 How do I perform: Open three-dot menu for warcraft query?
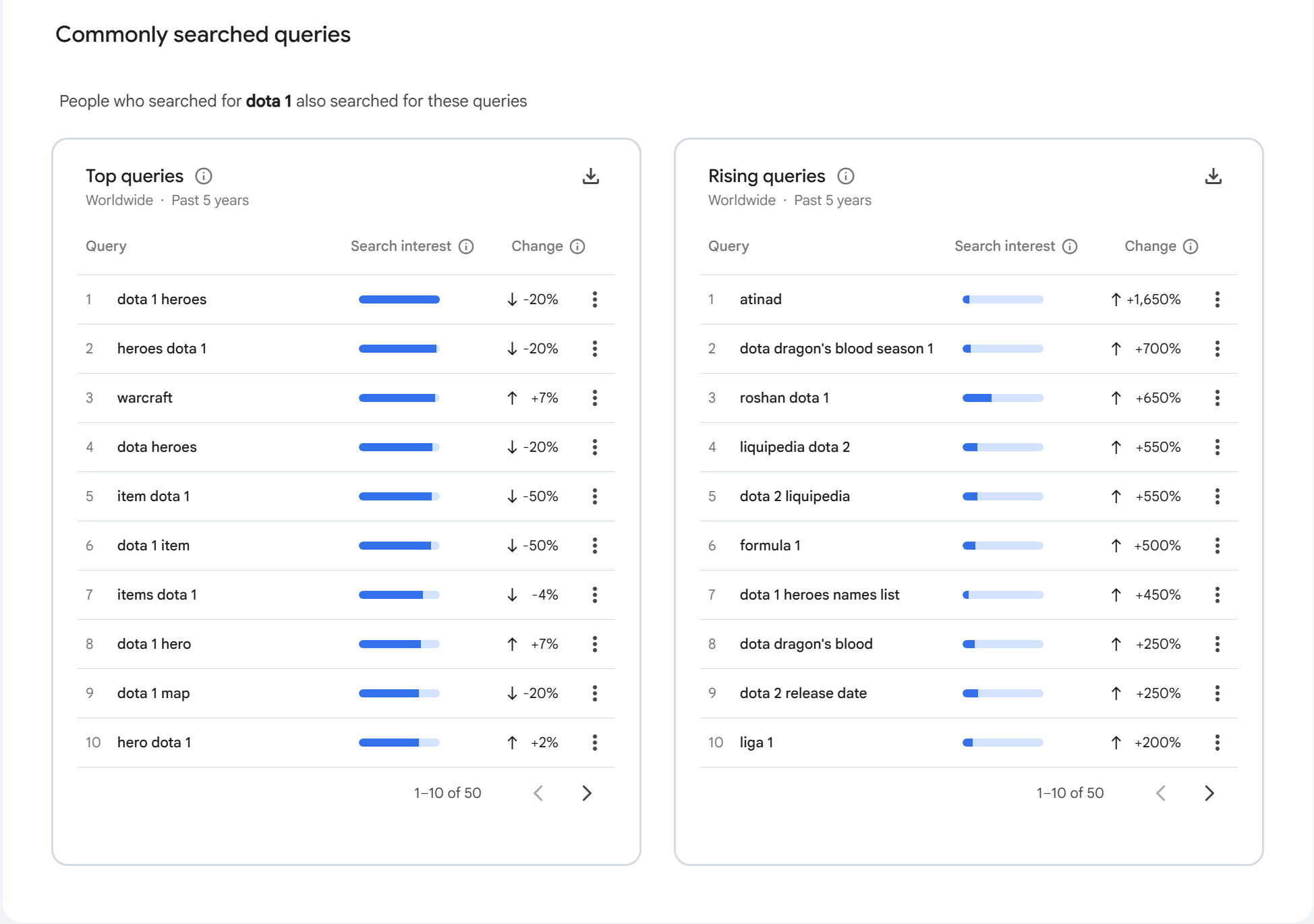(x=595, y=398)
